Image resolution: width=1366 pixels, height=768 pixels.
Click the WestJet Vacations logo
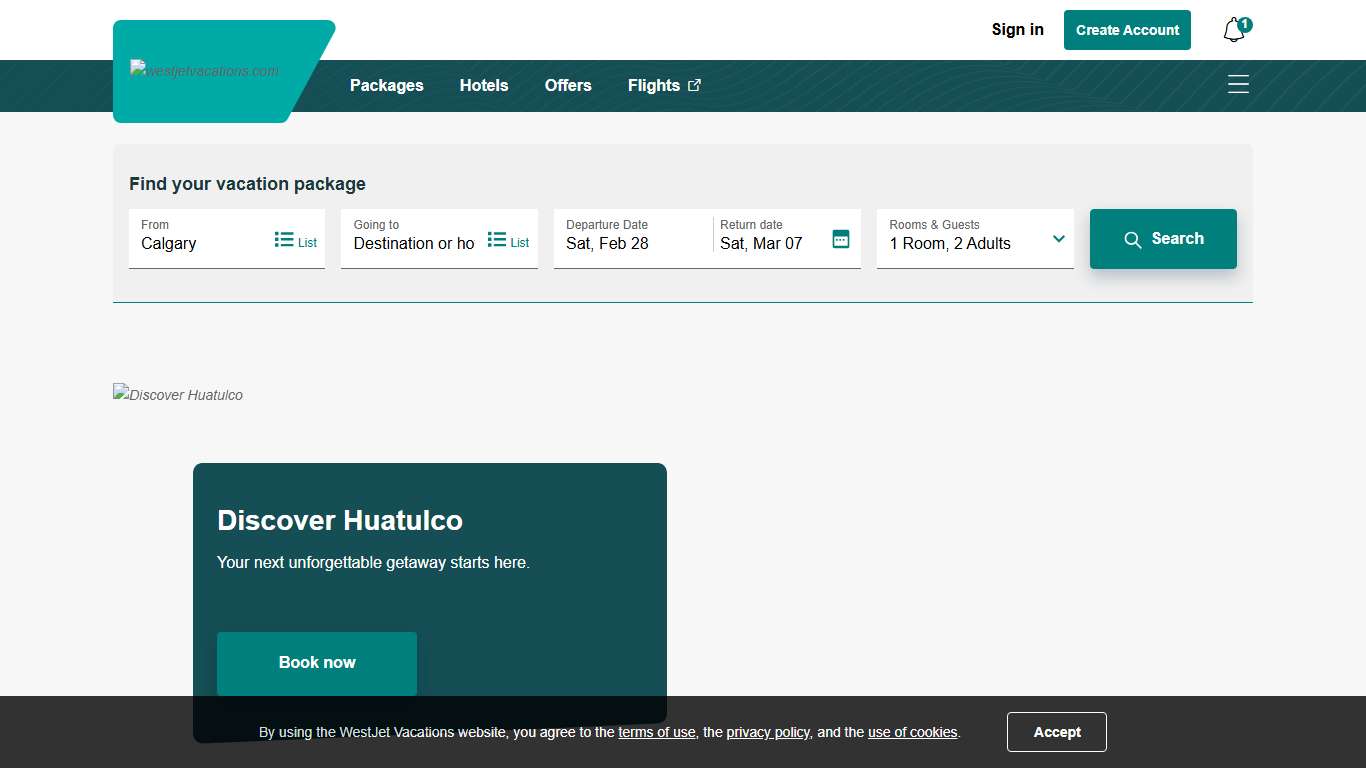pos(205,70)
